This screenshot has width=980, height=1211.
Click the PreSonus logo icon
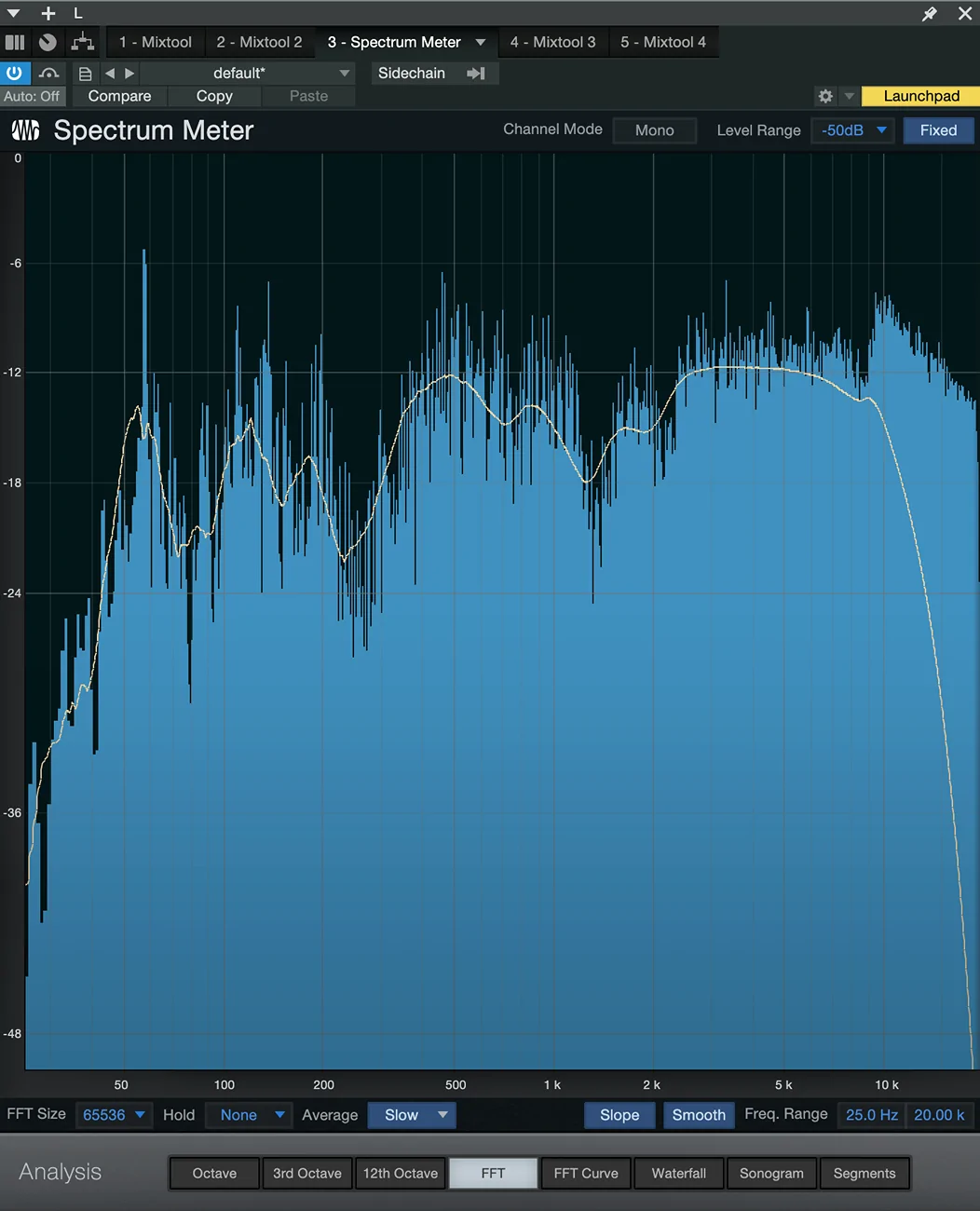pyautogui.click(x=25, y=130)
